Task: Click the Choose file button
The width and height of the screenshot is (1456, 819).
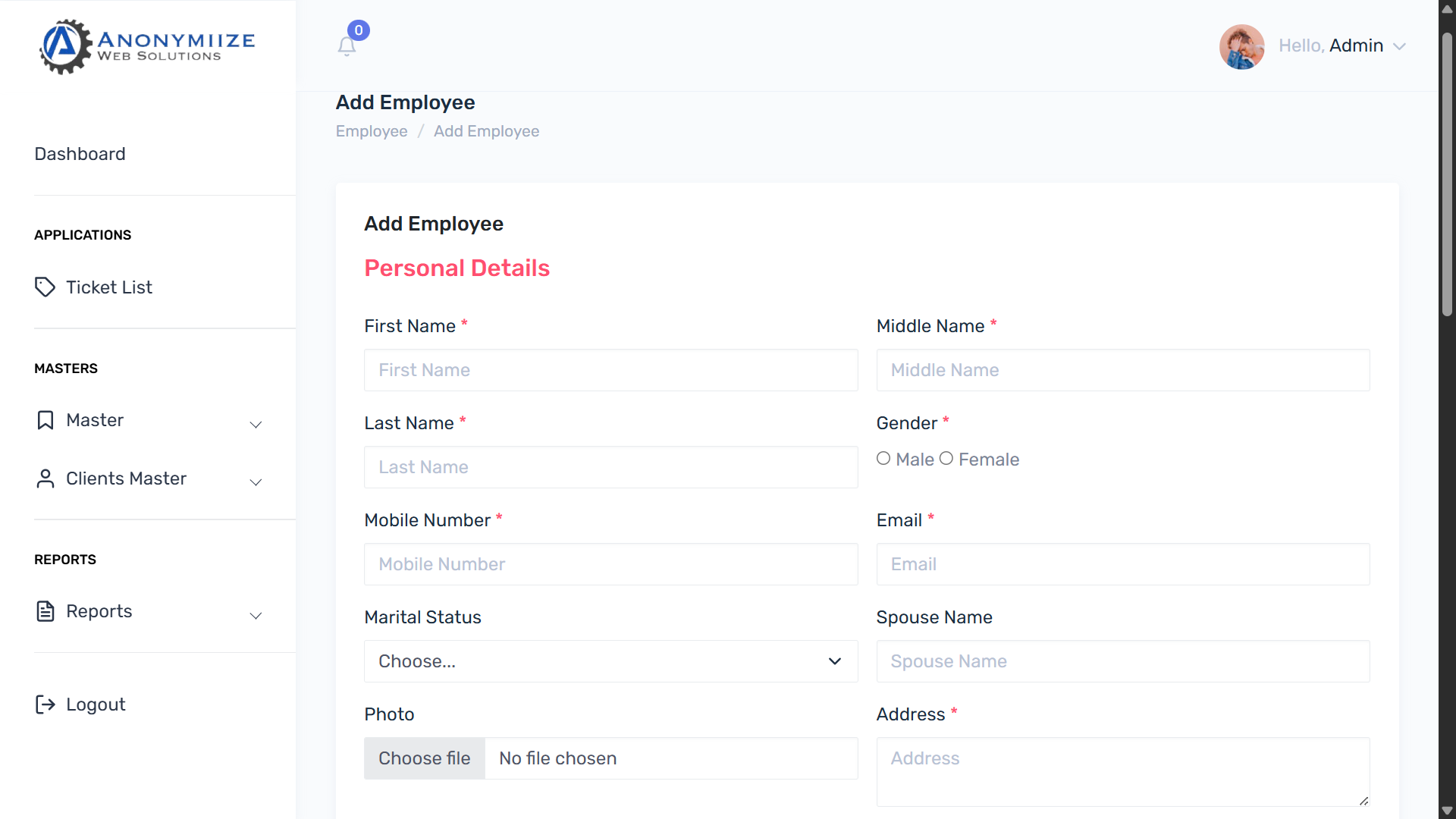Action: (x=425, y=758)
